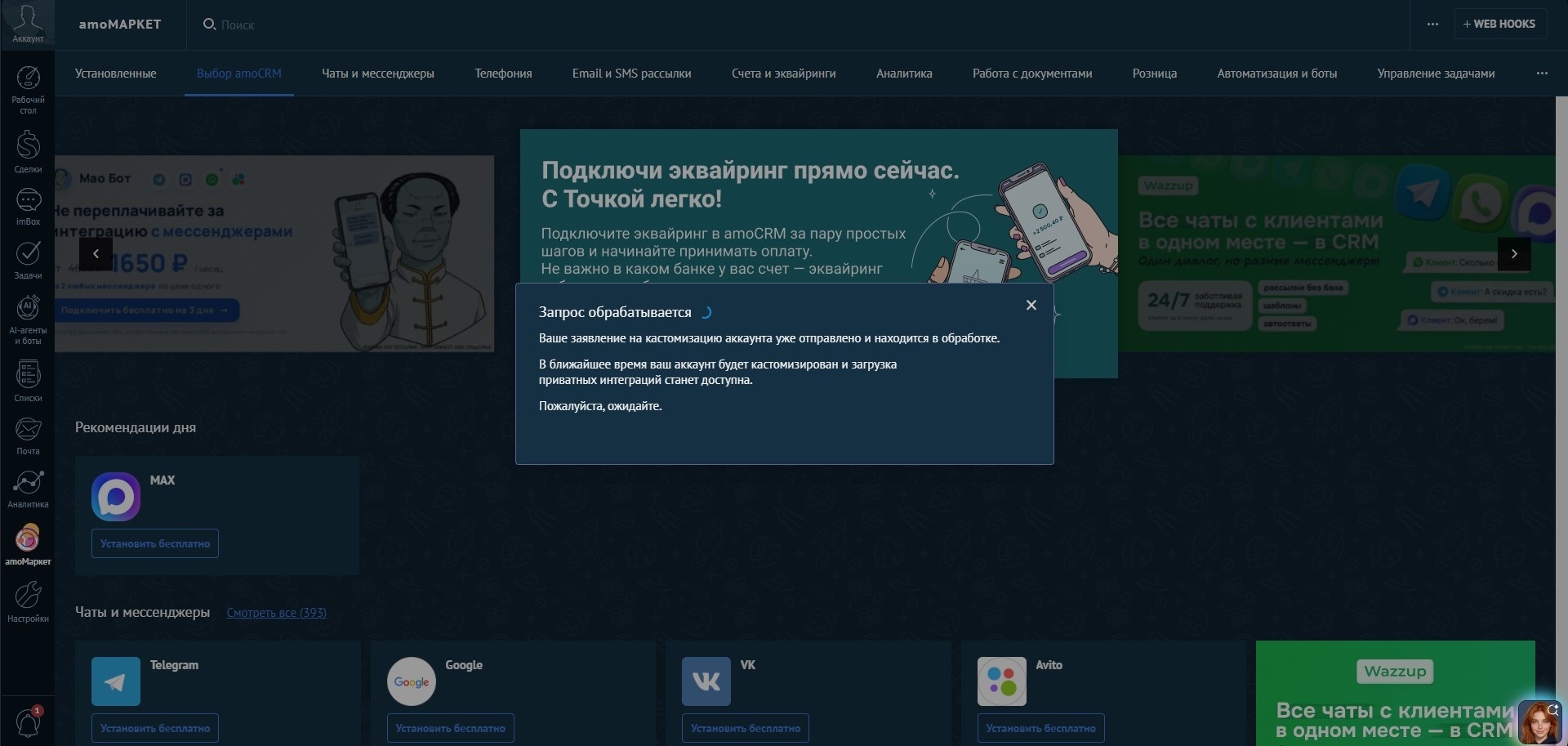The width and height of the screenshot is (1568, 746).
Task: Open AI-агенты и боты in sidebar
Action: tap(28, 319)
